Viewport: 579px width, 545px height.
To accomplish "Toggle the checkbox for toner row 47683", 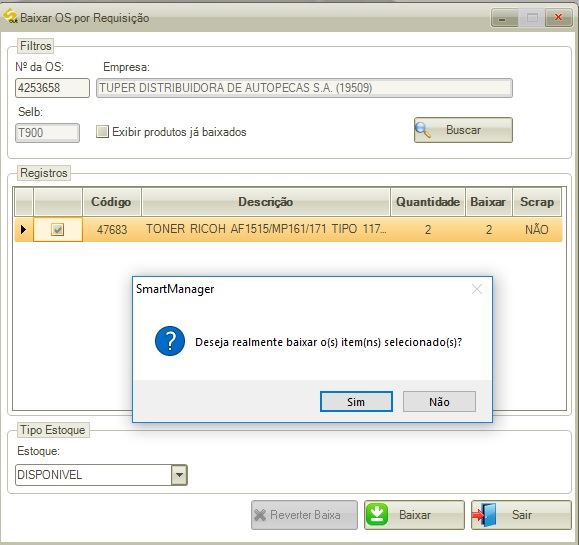I will (x=58, y=229).
